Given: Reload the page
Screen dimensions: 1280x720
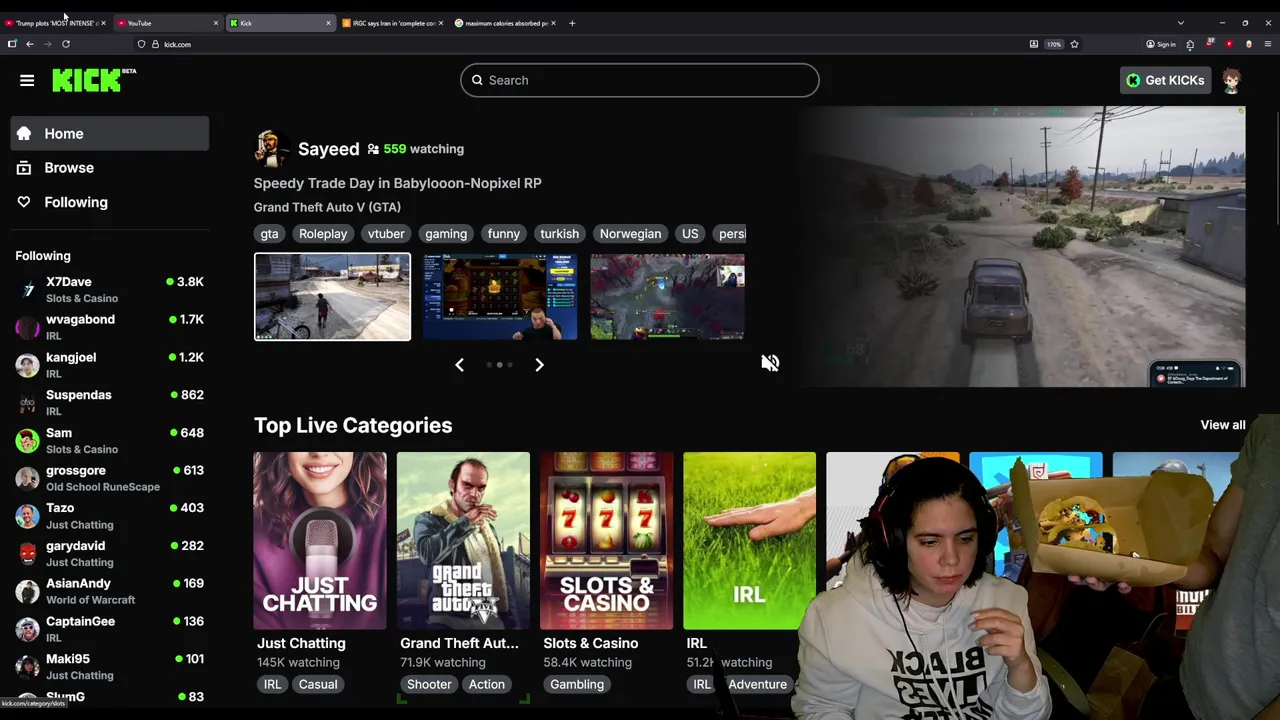Looking at the screenshot, I should pos(66,44).
